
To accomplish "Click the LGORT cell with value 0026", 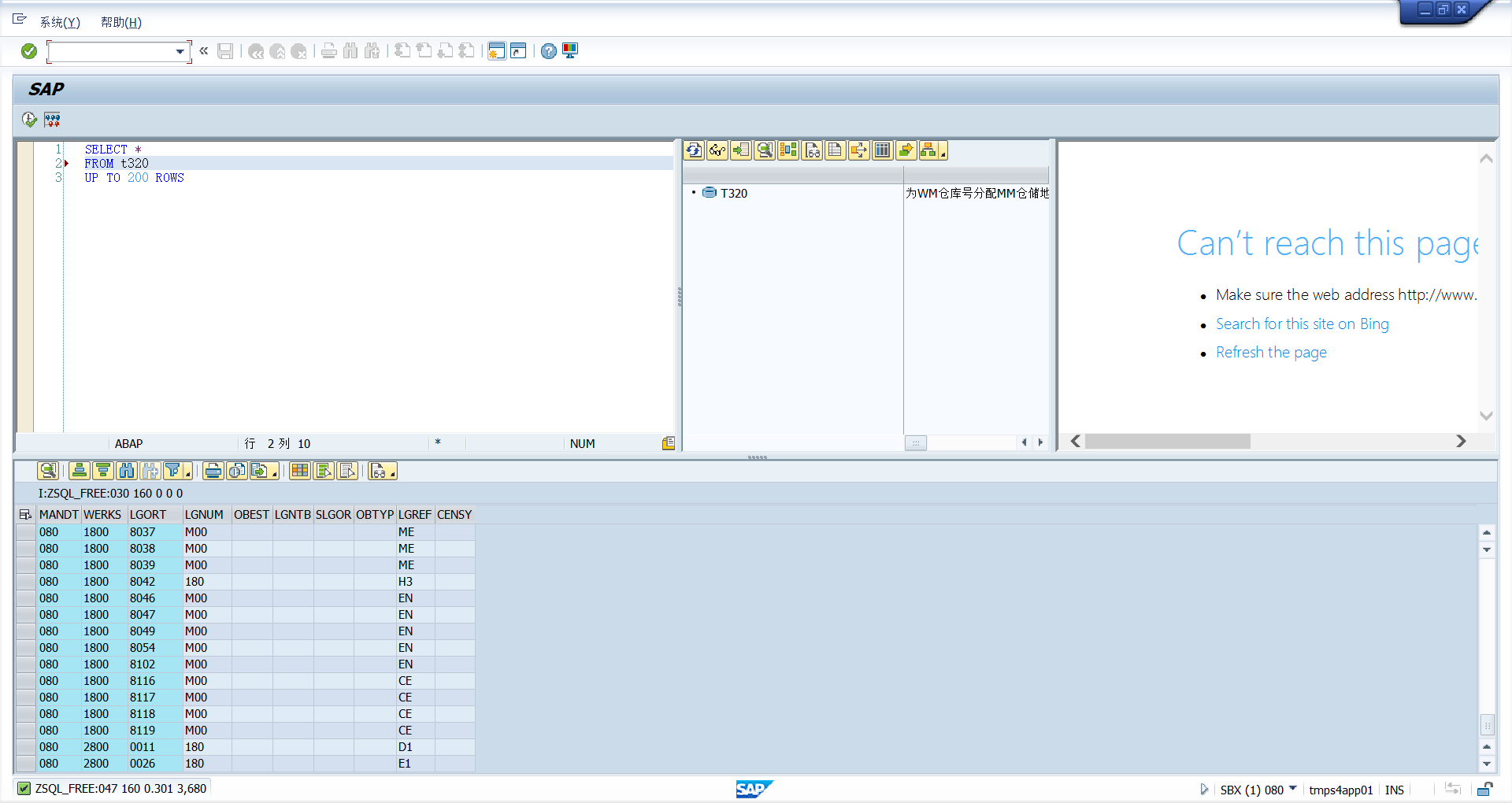I will [x=154, y=764].
